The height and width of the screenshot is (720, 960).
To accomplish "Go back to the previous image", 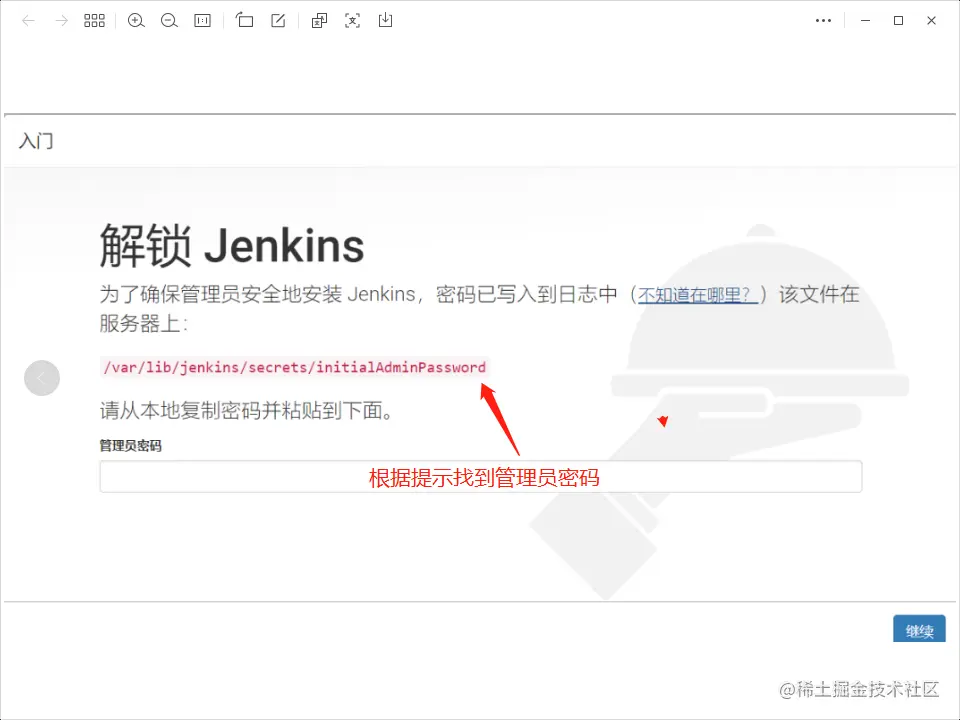I will click(x=28, y=21).
